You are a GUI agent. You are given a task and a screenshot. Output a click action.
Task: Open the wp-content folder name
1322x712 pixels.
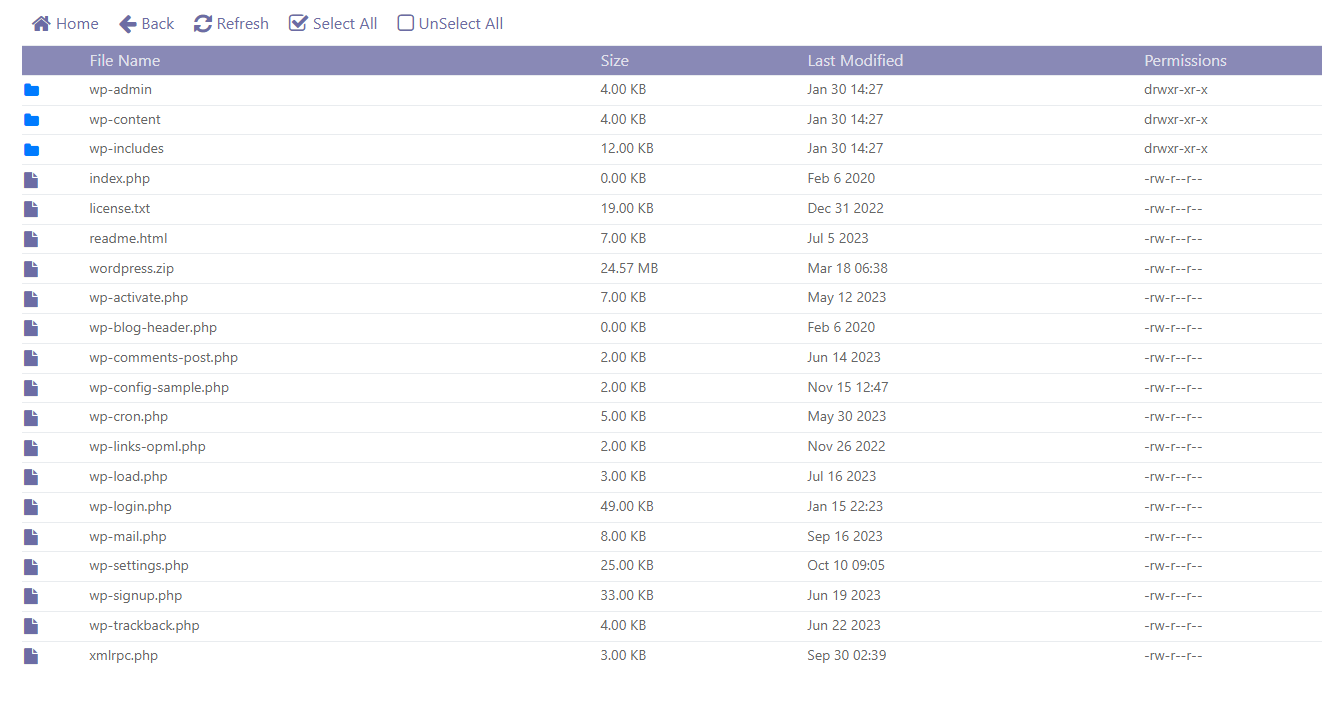pos(125,119)
